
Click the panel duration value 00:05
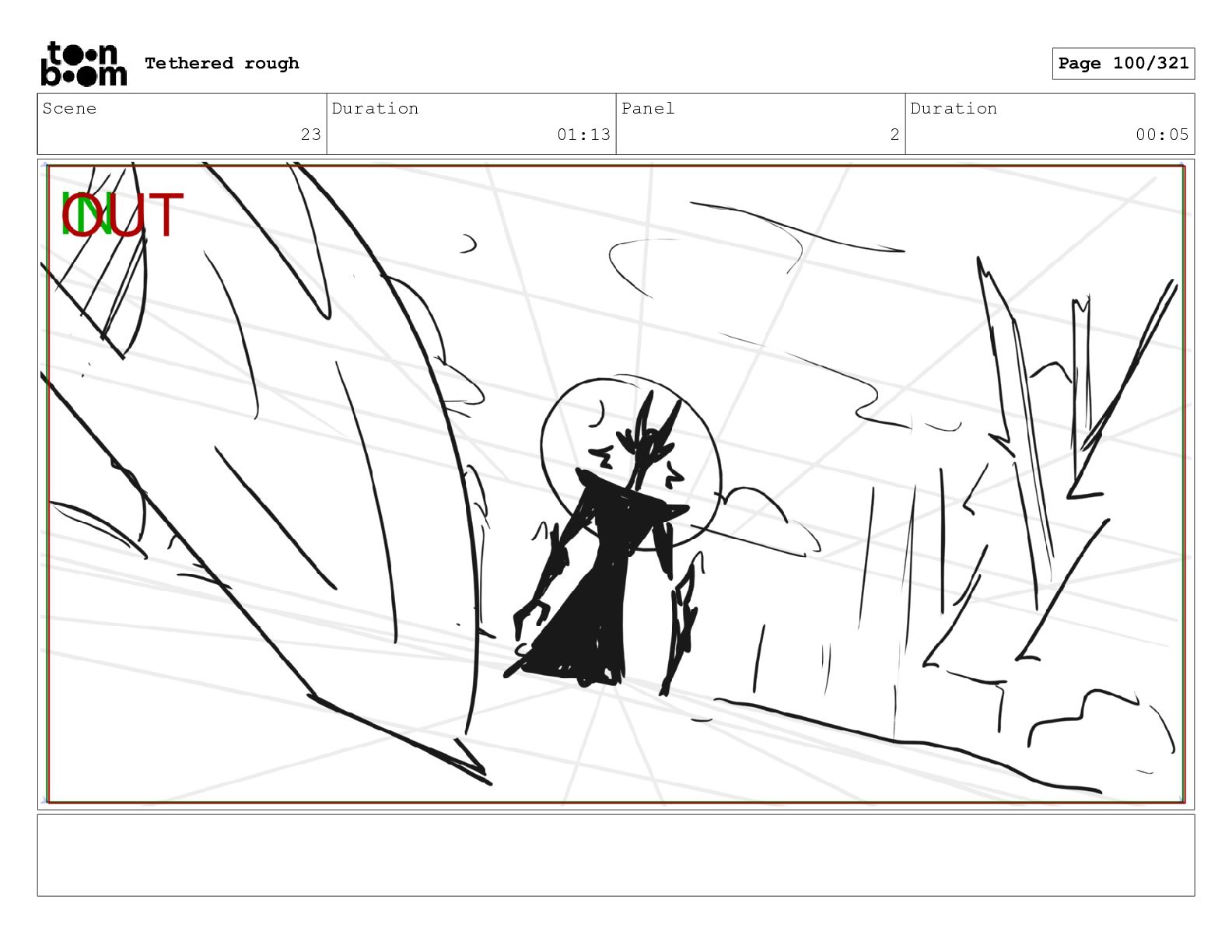tap(1162, 135)
